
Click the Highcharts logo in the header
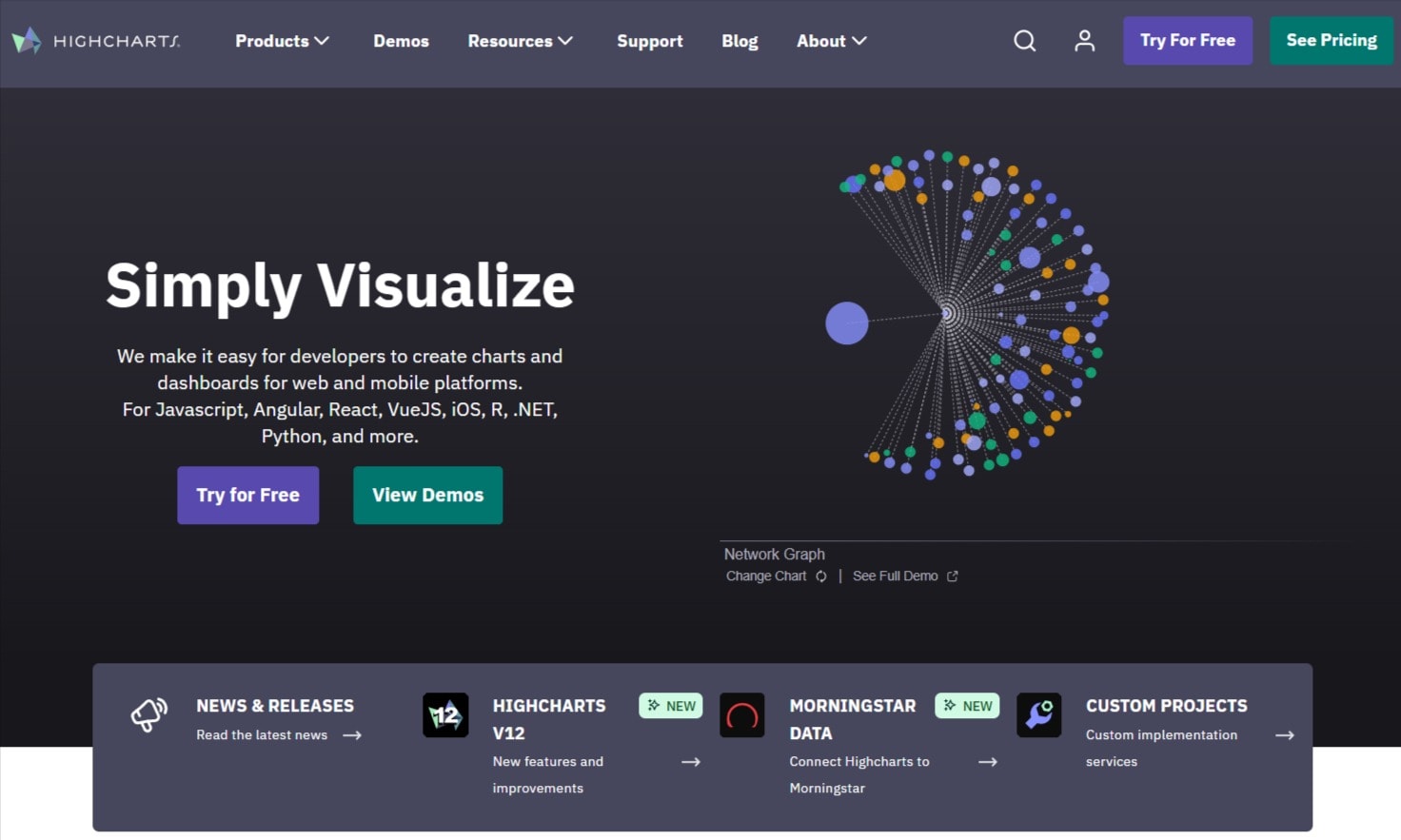coord(94,41)
